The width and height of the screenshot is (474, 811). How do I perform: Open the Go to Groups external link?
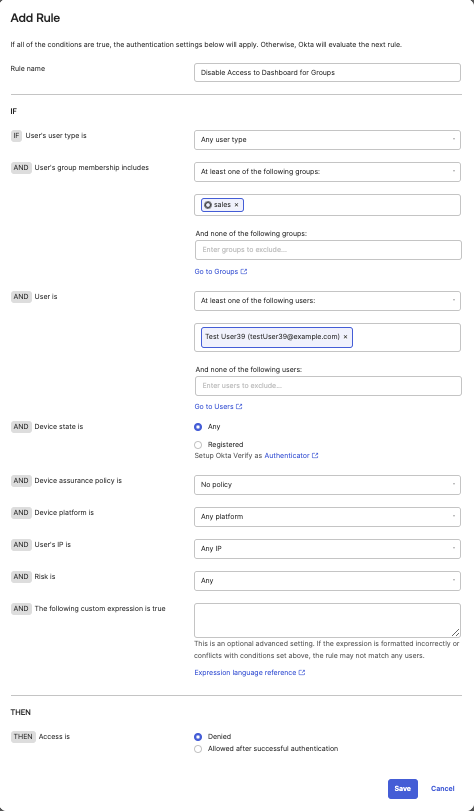(x=221, y=272)
